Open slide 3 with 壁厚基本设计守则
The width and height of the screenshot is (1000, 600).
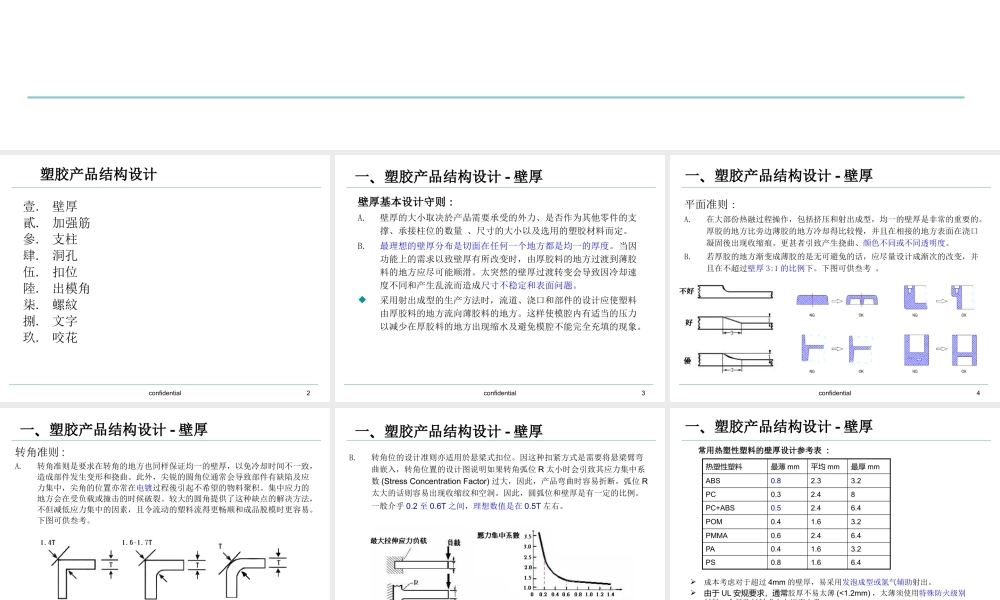(x=499, y=278)
